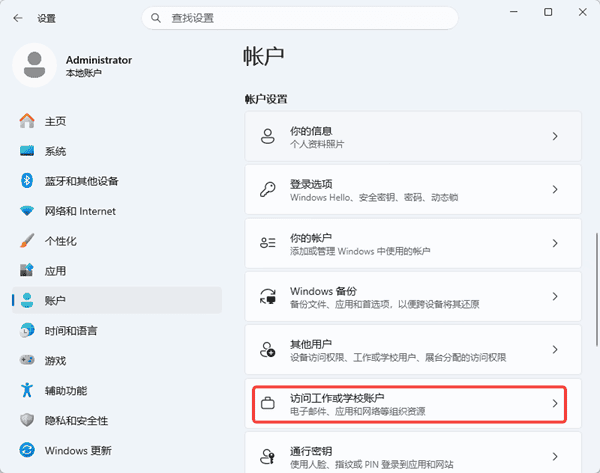
Task: Open 辅助功能 settings
Action: click(117, 390)
